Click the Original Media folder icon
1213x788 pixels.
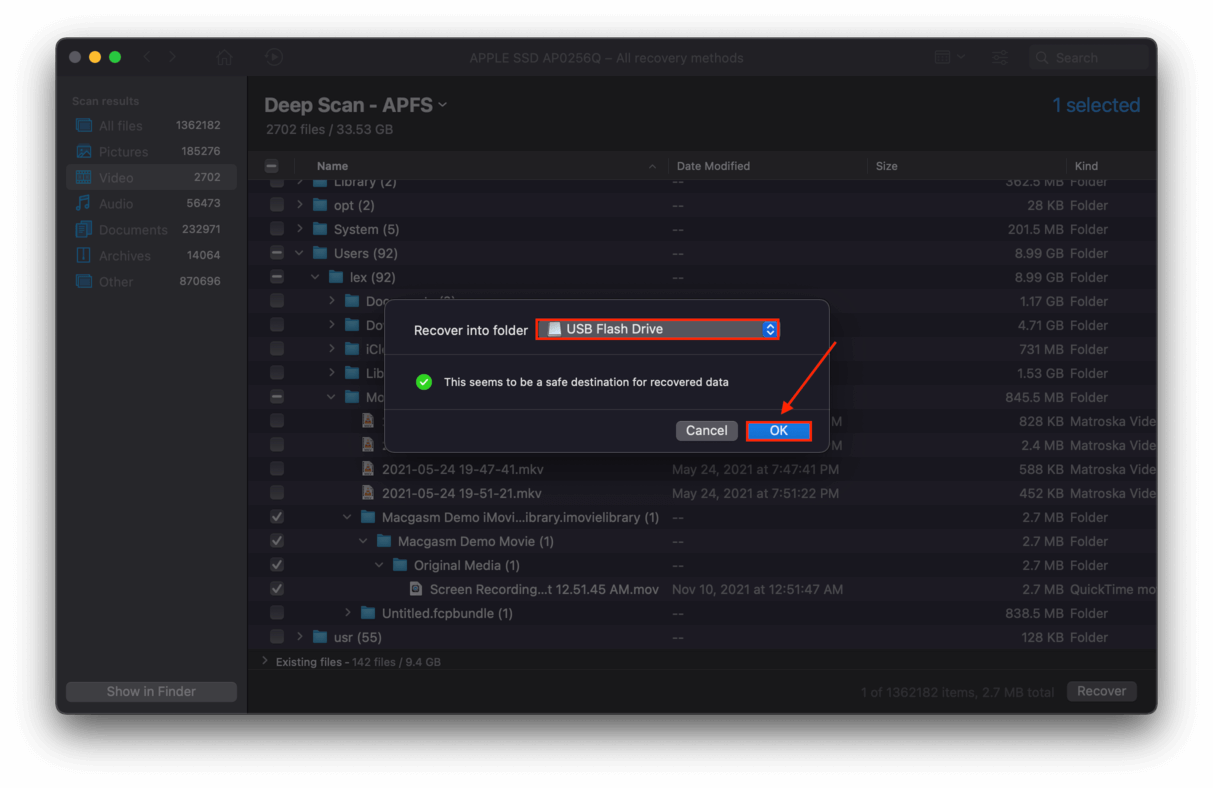point(400,565)
